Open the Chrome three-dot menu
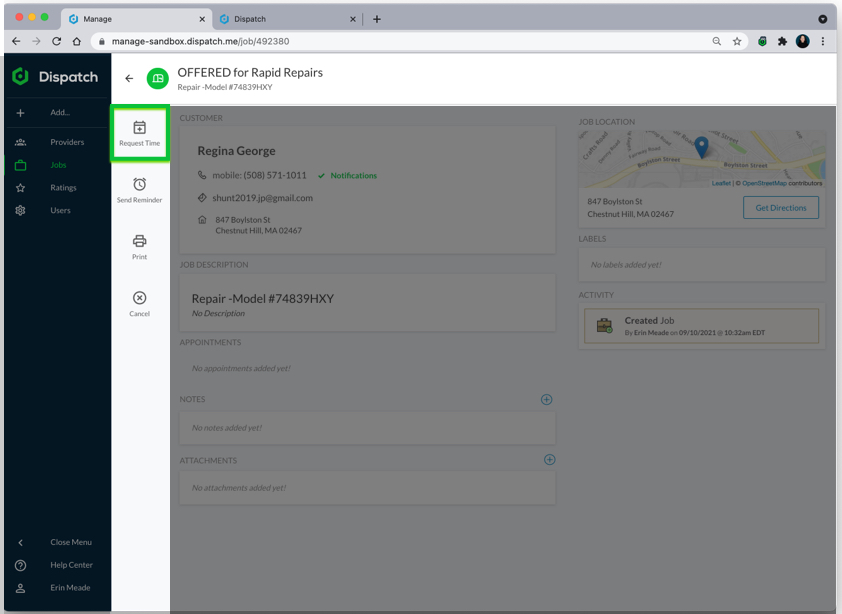The width and height of the screenshot is (842, 614). click(823, 42)
